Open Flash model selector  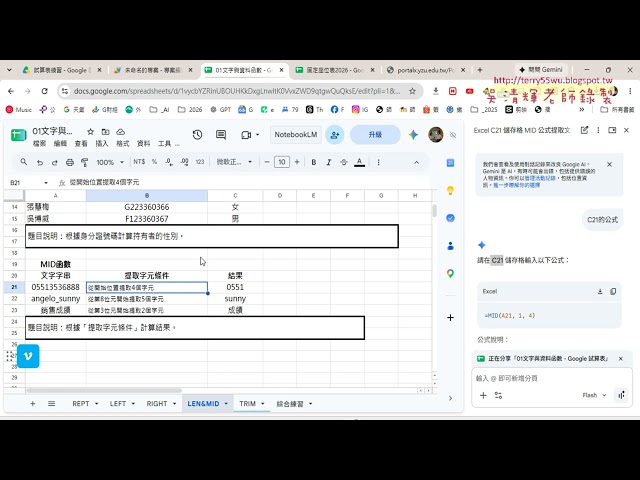coord(594,395)
